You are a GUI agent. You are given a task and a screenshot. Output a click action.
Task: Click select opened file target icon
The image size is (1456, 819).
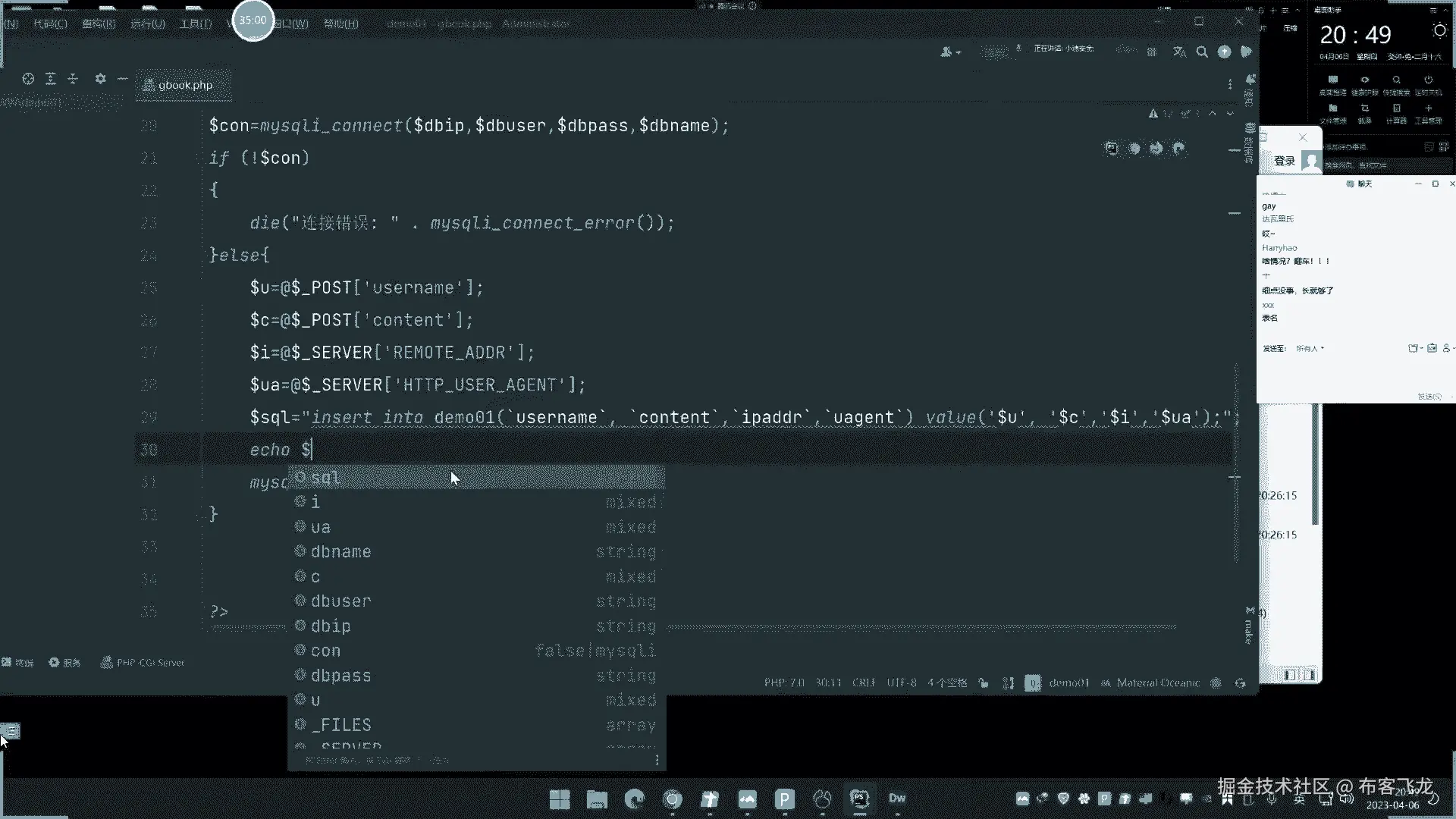tap(28, 79)
